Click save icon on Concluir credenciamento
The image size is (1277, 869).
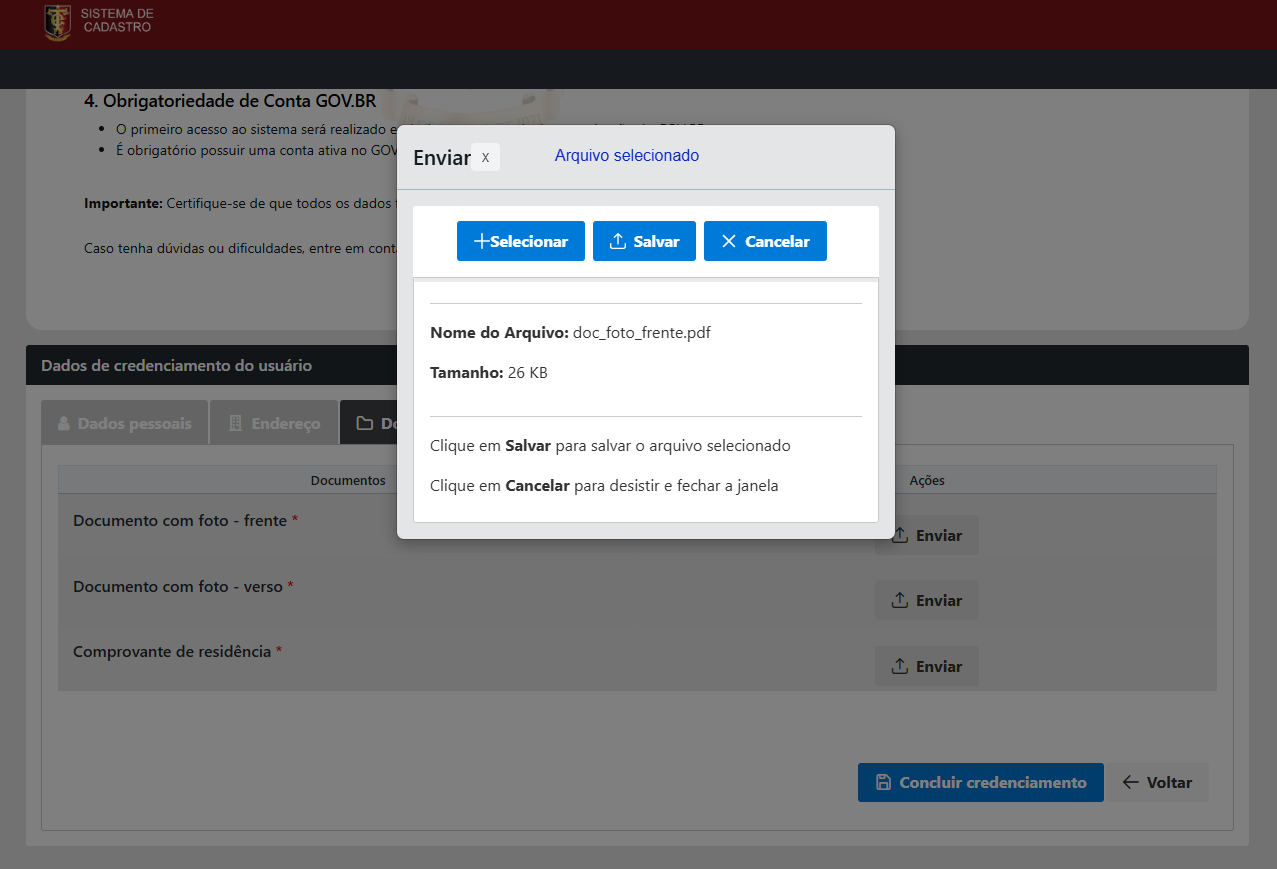click(x=883, y=782)
